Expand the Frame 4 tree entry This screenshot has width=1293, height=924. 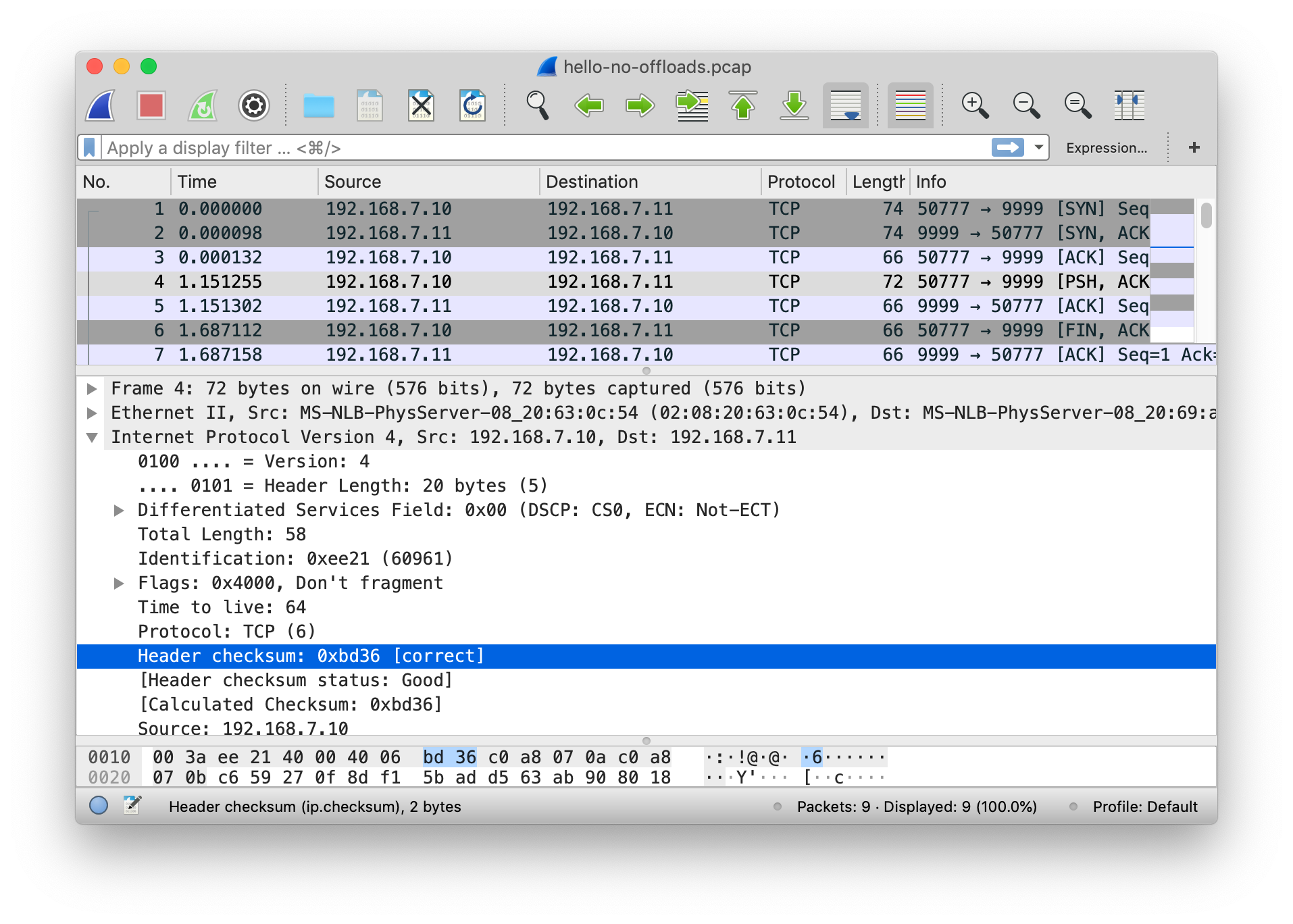93,389
